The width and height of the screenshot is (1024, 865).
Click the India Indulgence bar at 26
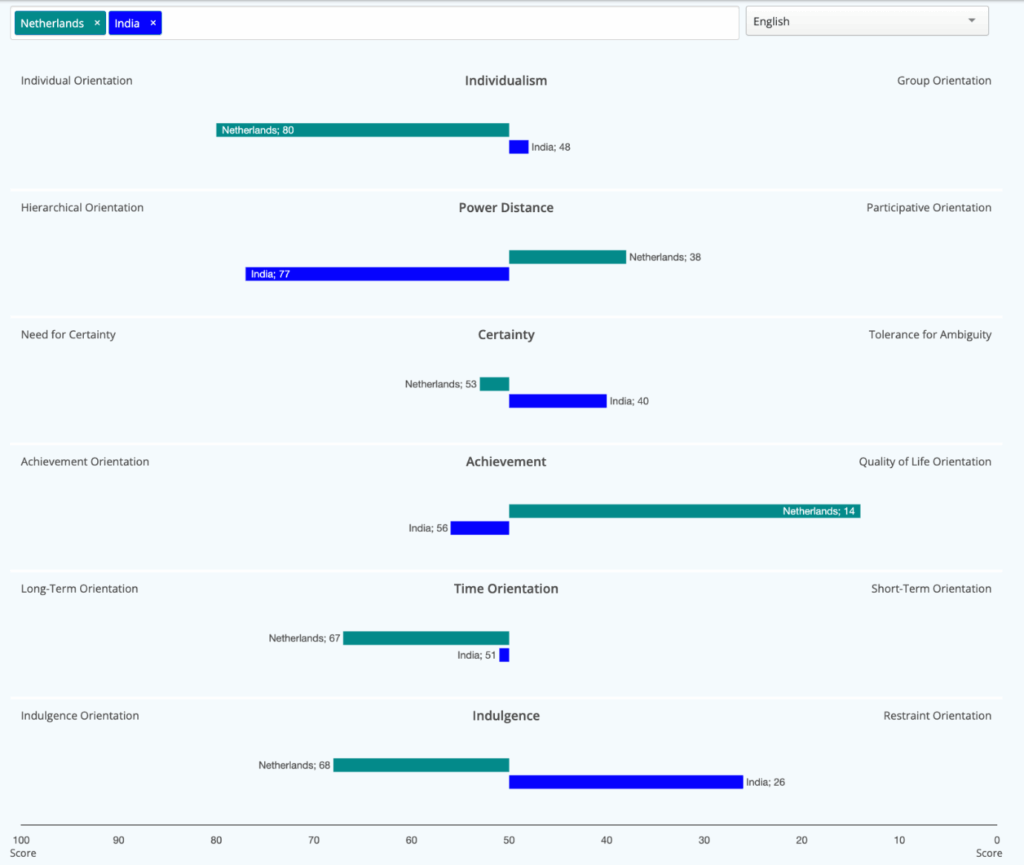[x=626, y=782]
